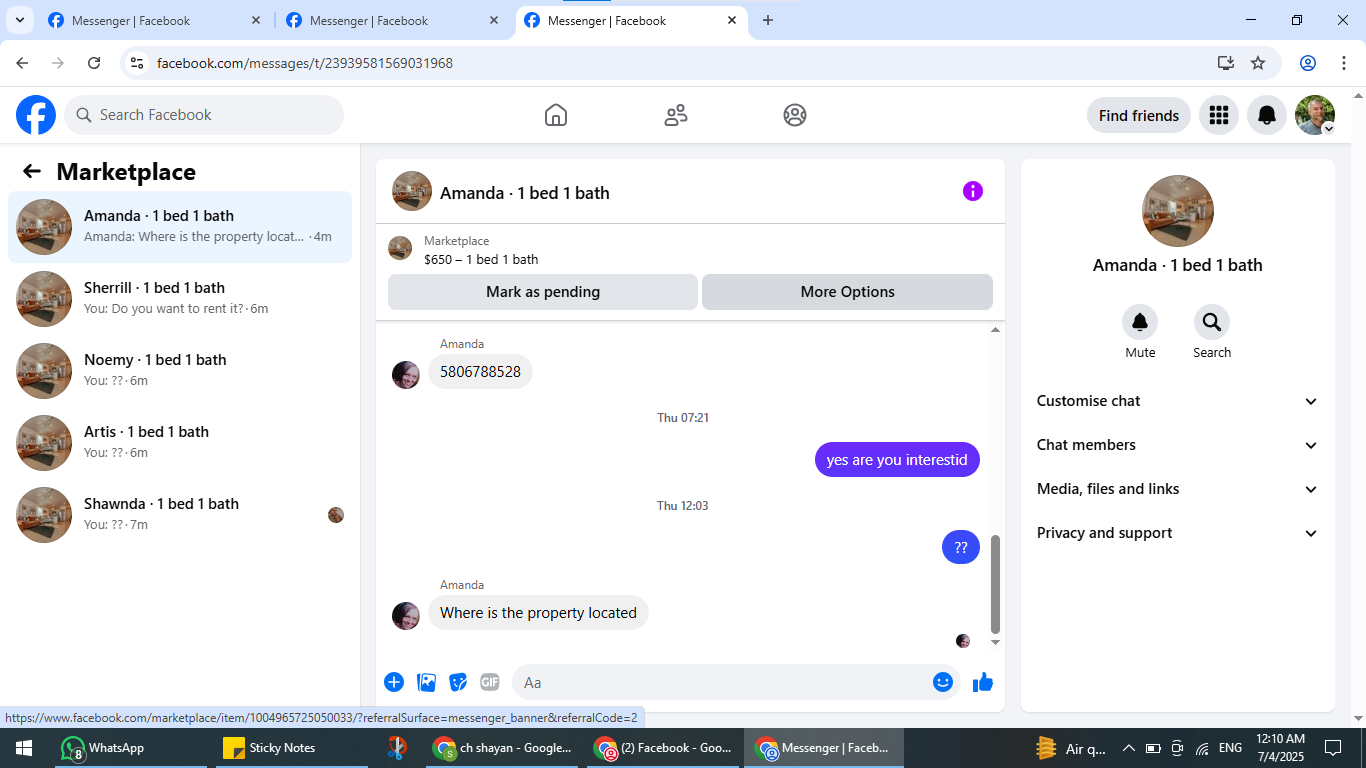Show hidden system tray icons
Image resolution: width=1366 pixels, height=768 pixels.
click(1128, 748)
